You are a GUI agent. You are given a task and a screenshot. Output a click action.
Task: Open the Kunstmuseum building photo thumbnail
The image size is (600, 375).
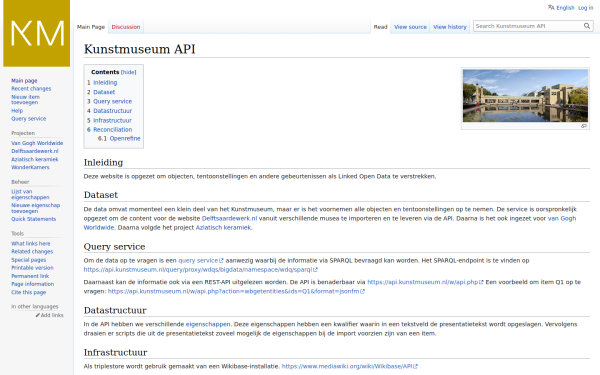pyautogui.click(x=525, y=96)
